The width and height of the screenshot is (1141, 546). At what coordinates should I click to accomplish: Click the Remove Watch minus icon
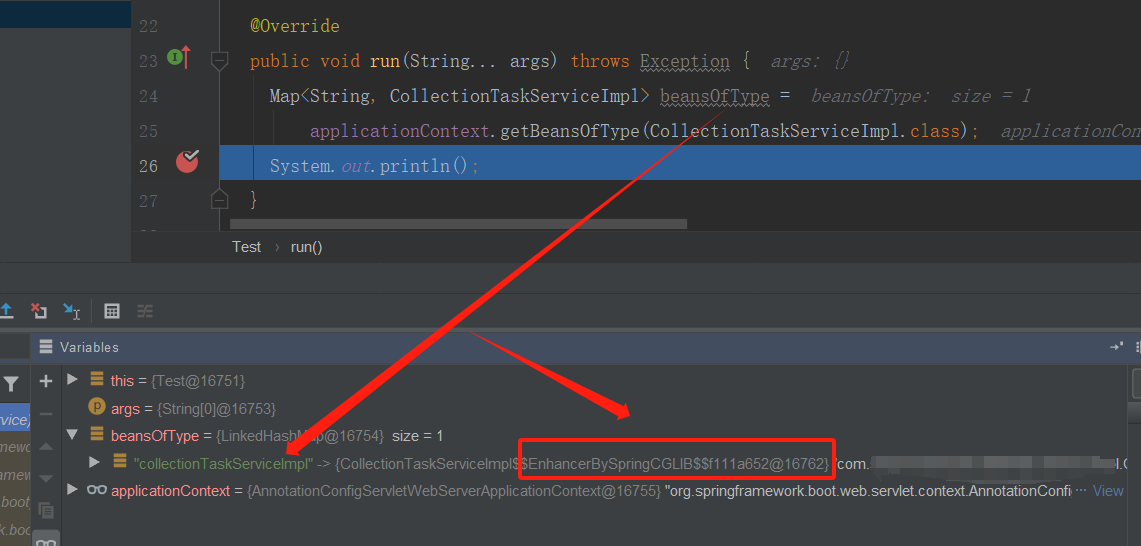coord(46,414)
